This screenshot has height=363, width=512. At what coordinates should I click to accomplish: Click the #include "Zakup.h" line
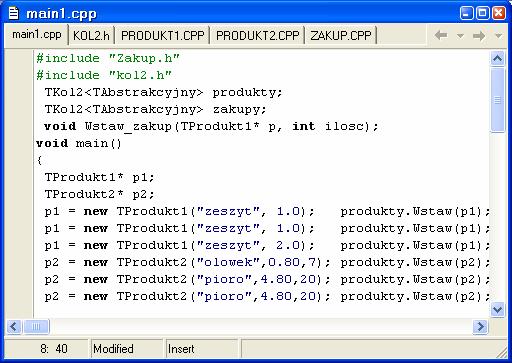[108, 58]
